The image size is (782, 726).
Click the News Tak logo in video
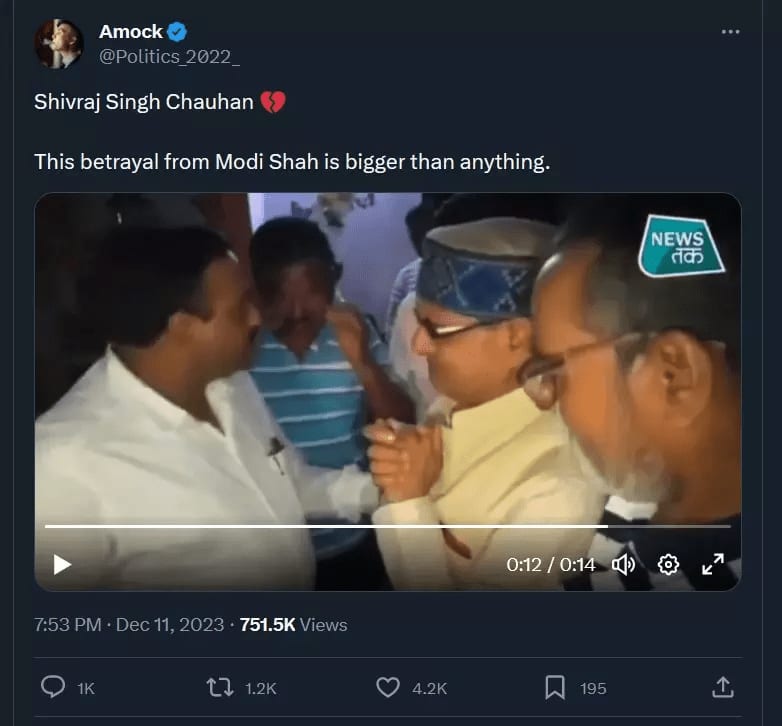pos(680,247)
